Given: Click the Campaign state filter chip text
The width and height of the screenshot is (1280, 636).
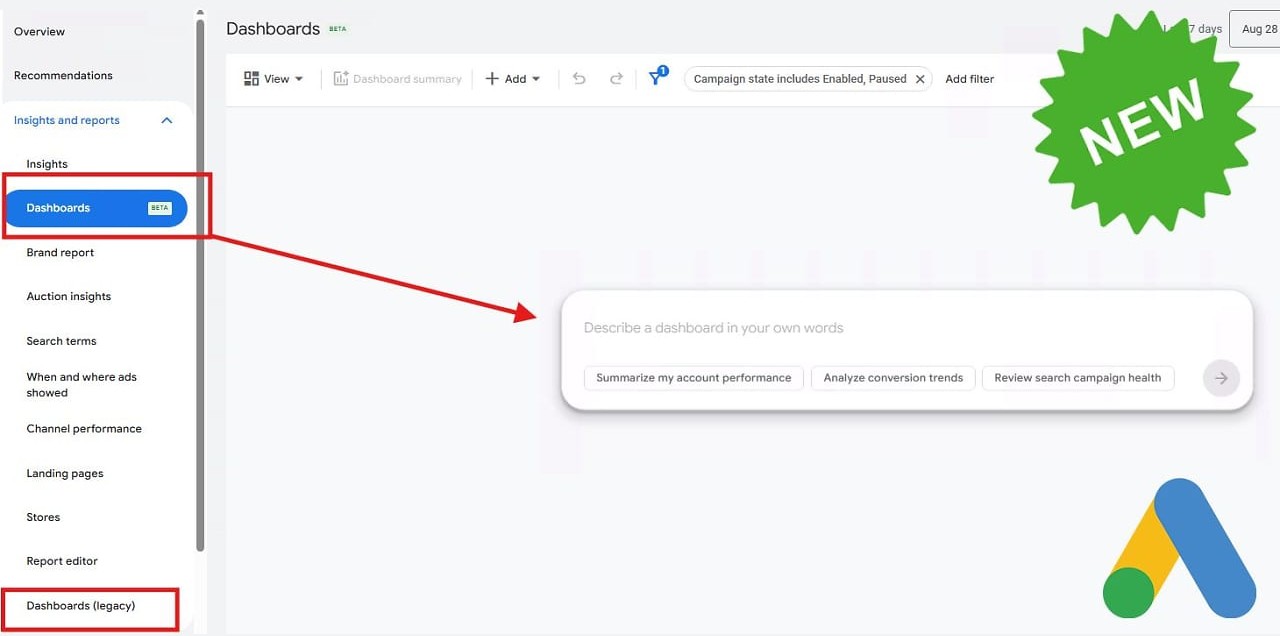Looking at the screenshot, I should (800, 79).
